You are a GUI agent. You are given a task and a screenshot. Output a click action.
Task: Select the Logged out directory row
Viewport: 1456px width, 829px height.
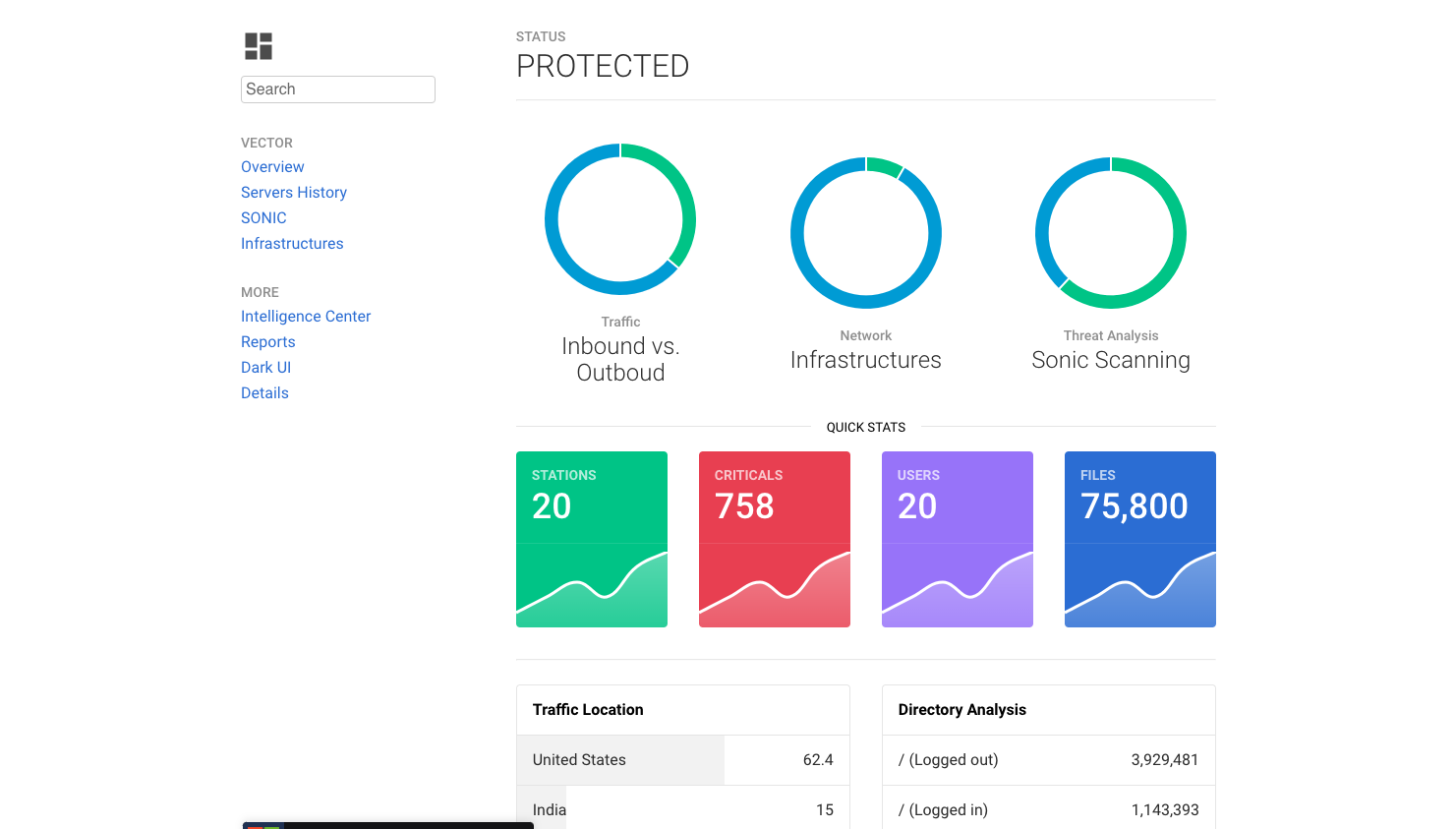(x=1048, y=759)
